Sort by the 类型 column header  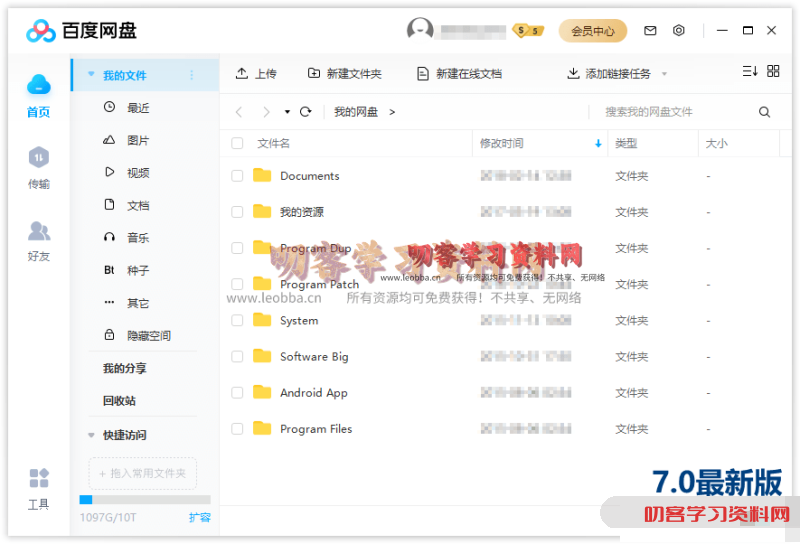[x=626, y=143]
